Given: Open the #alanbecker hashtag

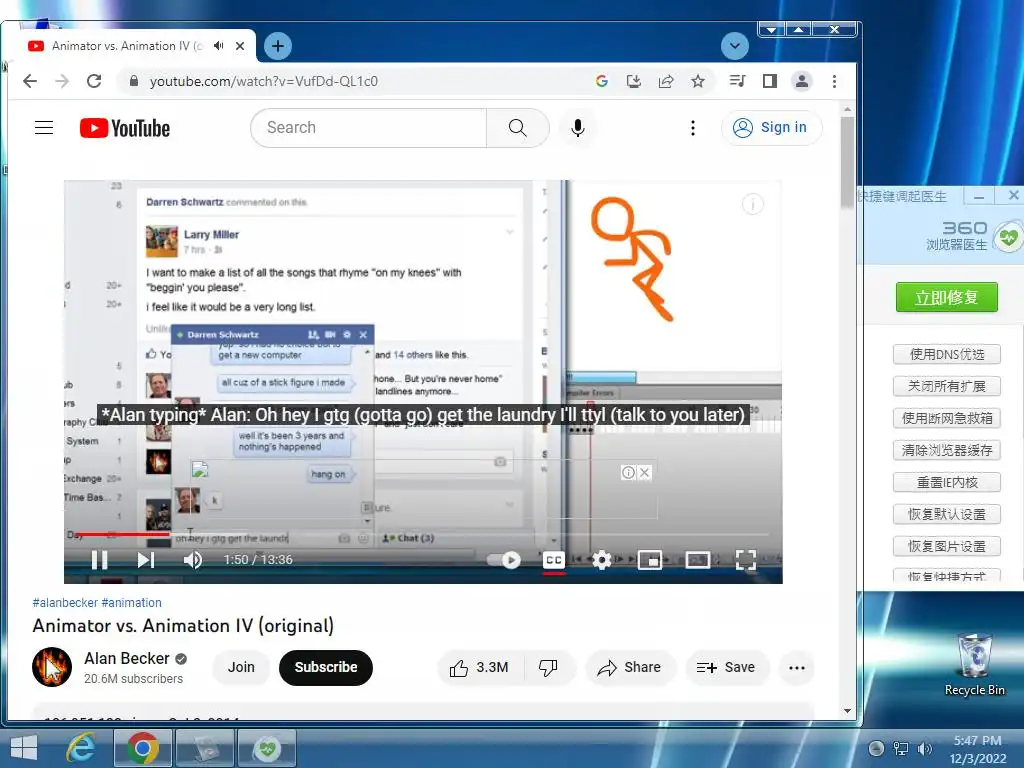Looking at the screenshot, I should click(x=65, y=602).
